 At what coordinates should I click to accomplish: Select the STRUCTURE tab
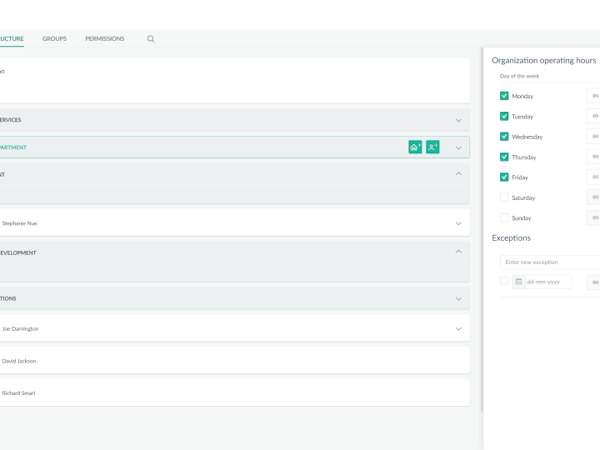11,39
